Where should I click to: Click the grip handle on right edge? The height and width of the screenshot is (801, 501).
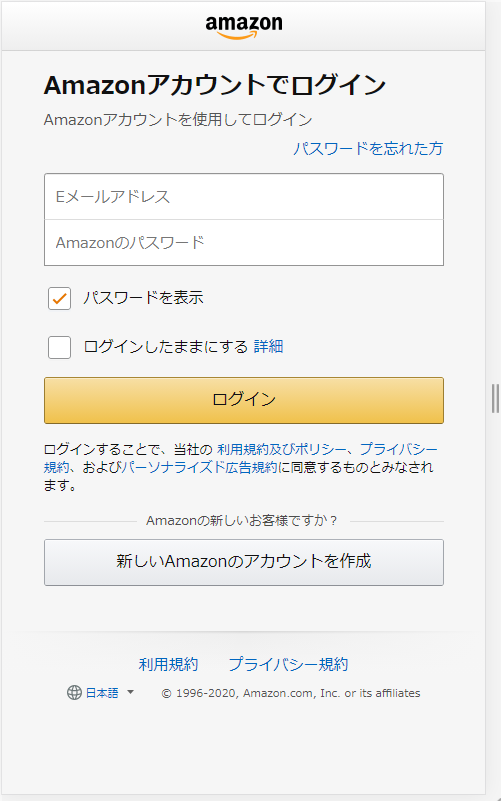click(x=495, y=398)
